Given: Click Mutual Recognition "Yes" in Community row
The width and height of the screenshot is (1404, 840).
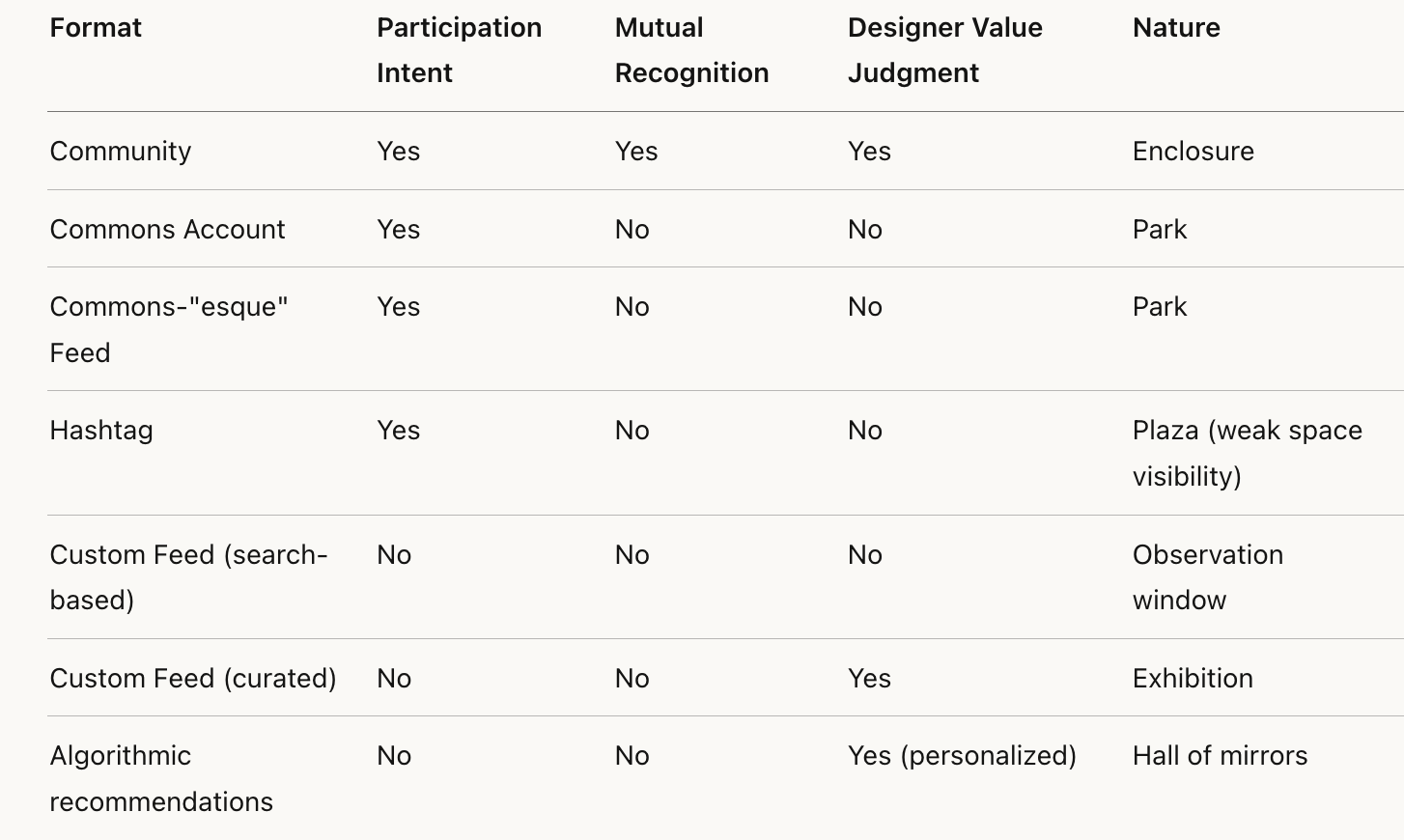Looking at the screenshot, I should 636,152.
